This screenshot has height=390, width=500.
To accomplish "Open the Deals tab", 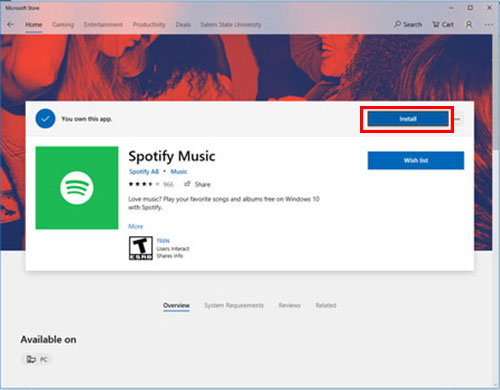I will (x=183, y=24).
